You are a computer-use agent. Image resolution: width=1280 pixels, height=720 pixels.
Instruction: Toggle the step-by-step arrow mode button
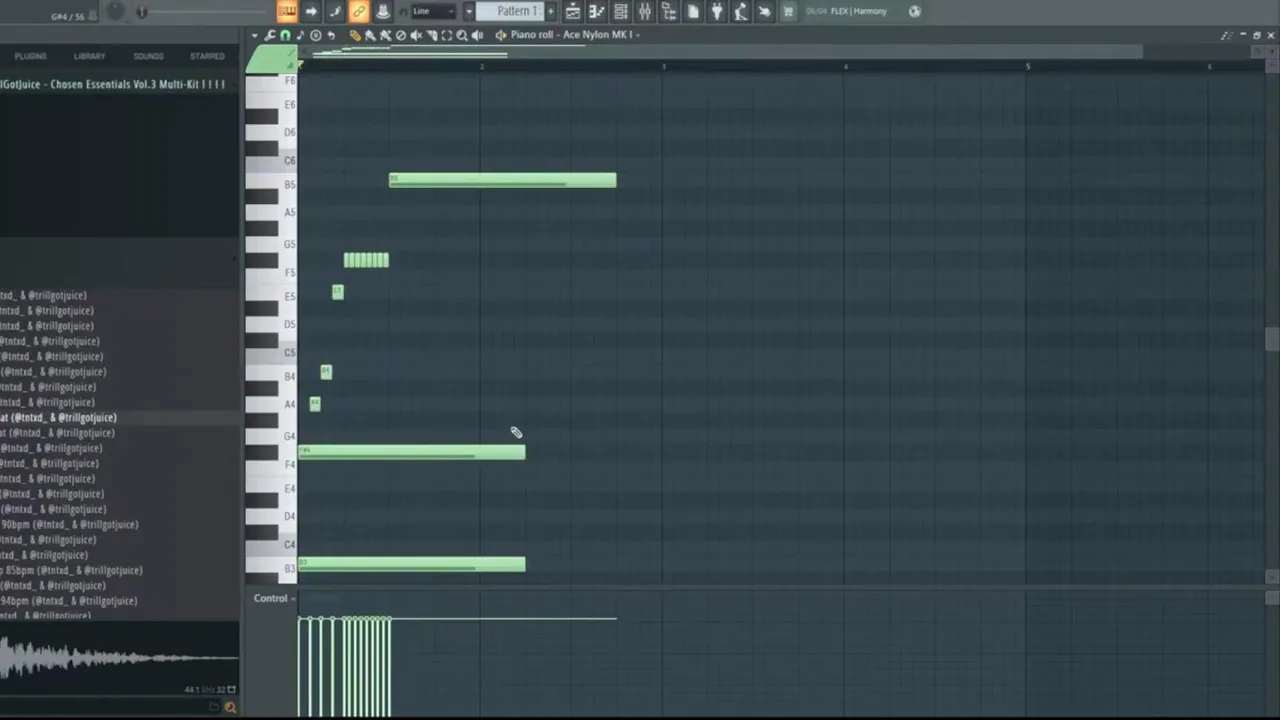pyautogui.click(x=311, y=11)
